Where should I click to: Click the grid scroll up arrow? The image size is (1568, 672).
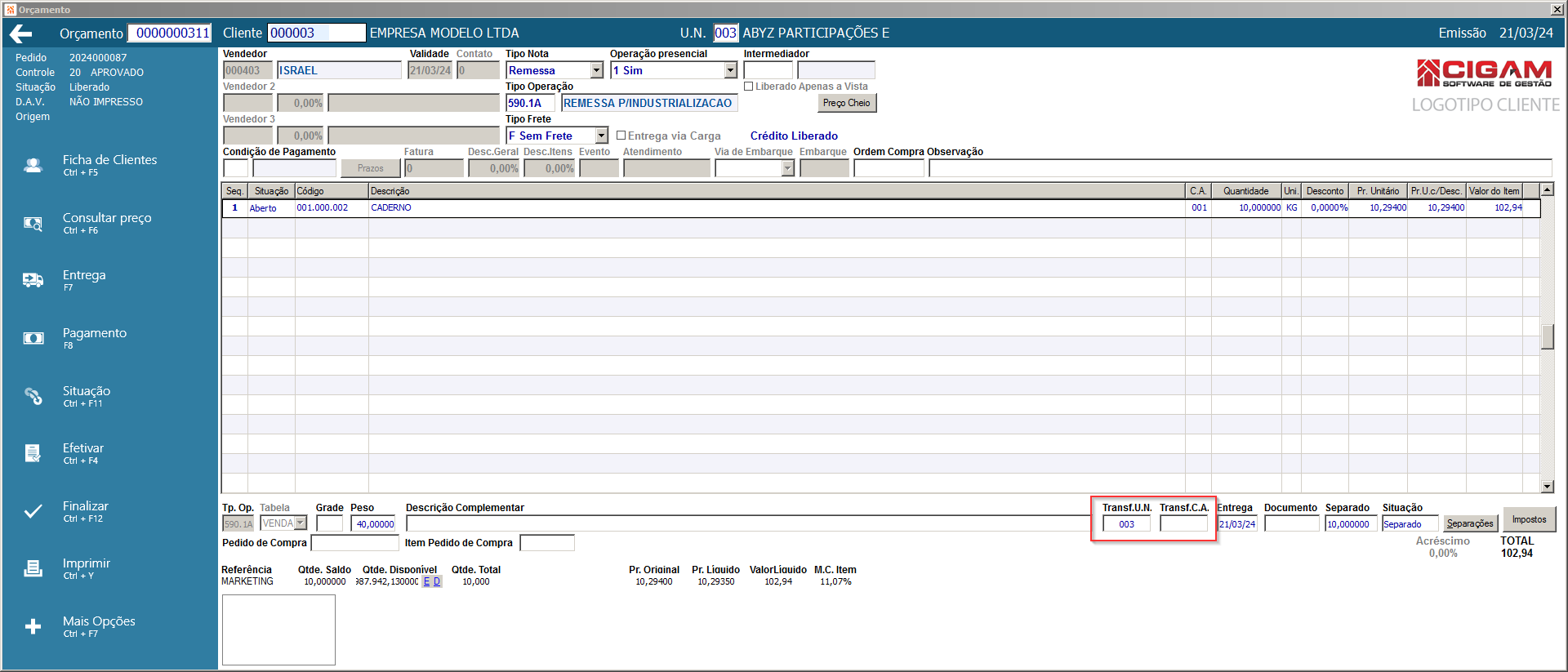pyautogui.click(x=1547, y=189)
